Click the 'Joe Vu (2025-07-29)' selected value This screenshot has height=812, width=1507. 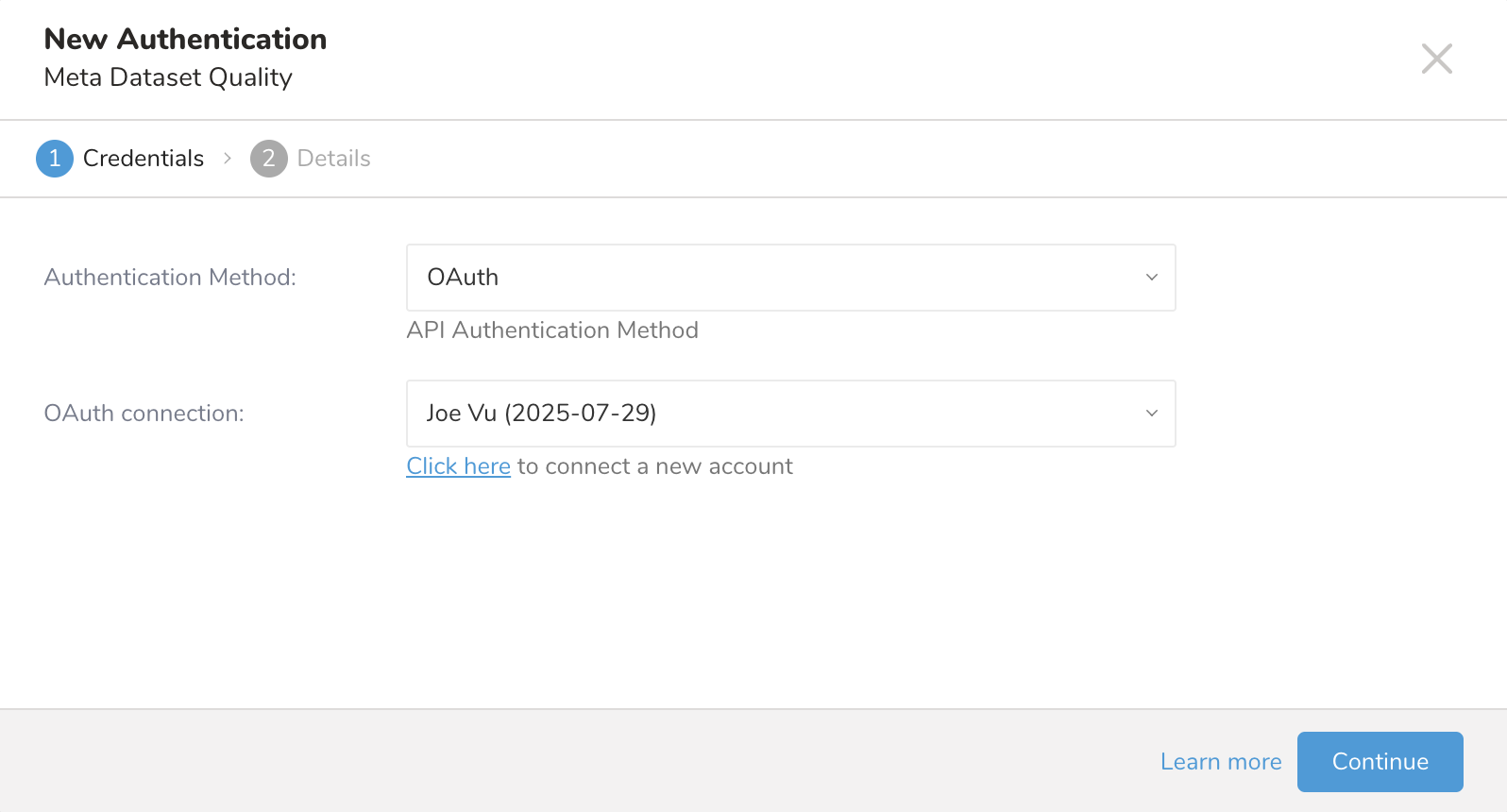[x=541, y=414]
